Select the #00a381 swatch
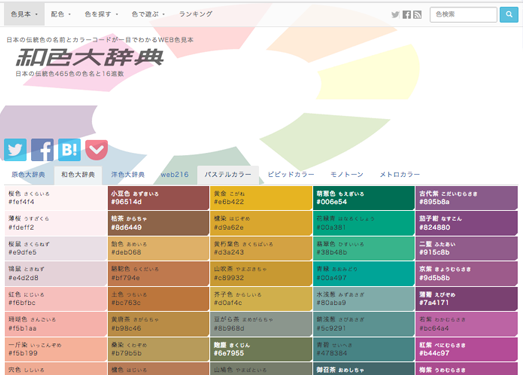 point(364,223)
